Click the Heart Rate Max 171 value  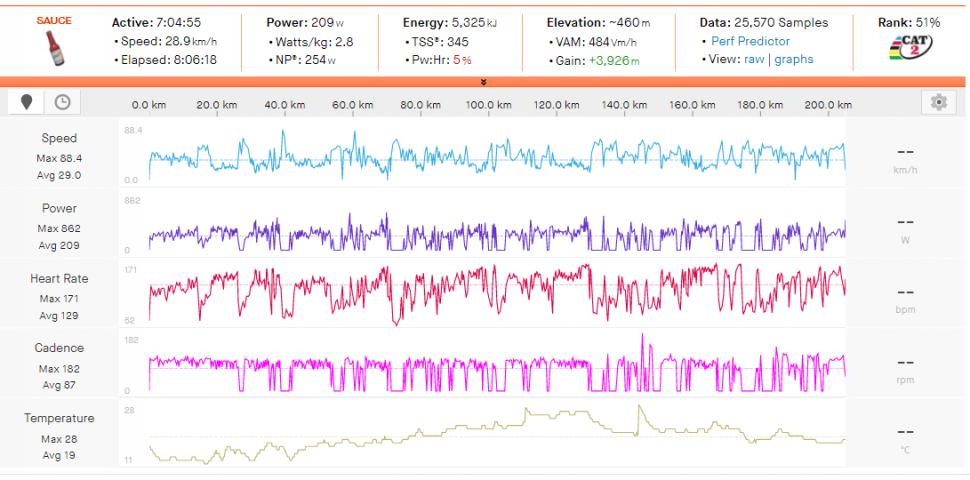(59, 299)
